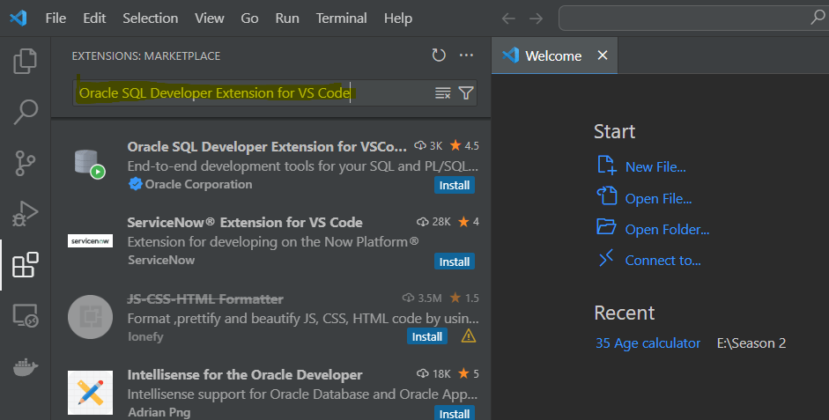Refresh the extensions marketplace list
This screenshot has width=829, height=420.
[x=439, y=56]
